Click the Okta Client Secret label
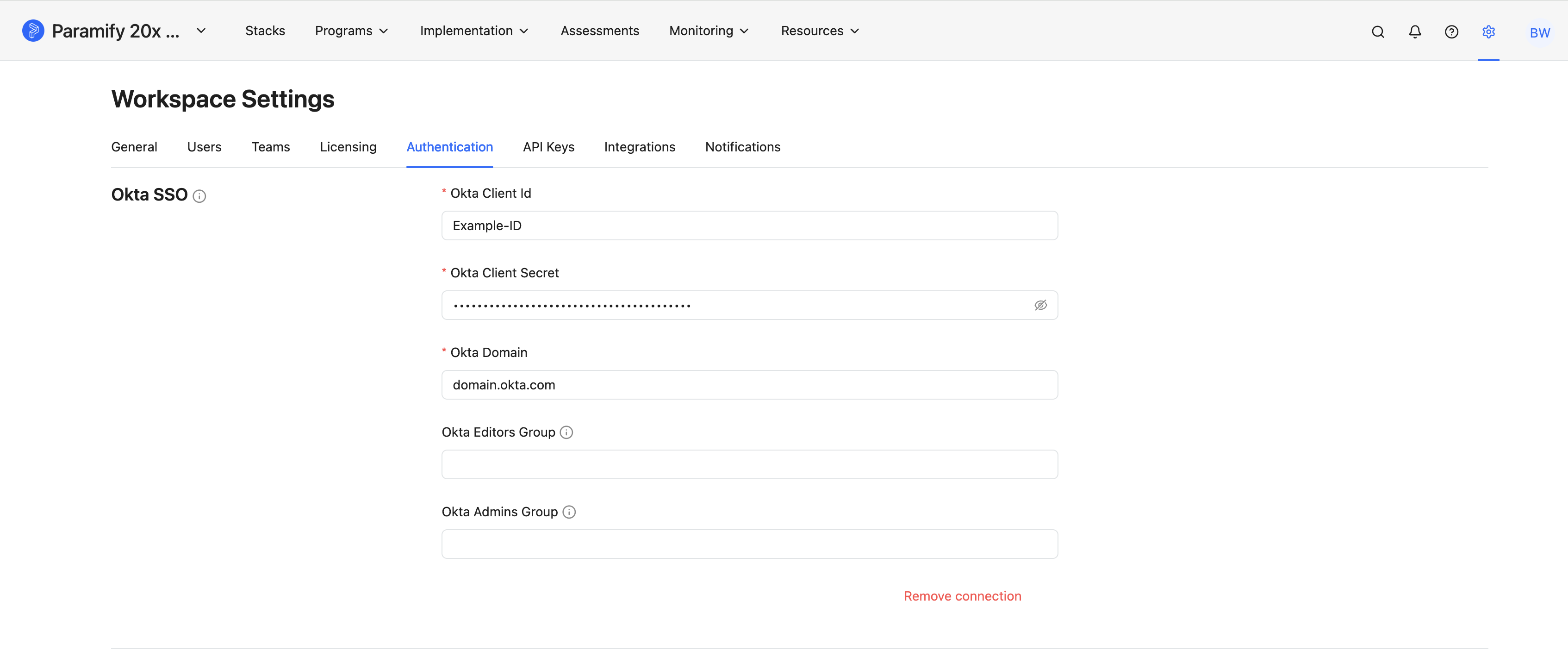1568x664 pixels. click(504, 274)
